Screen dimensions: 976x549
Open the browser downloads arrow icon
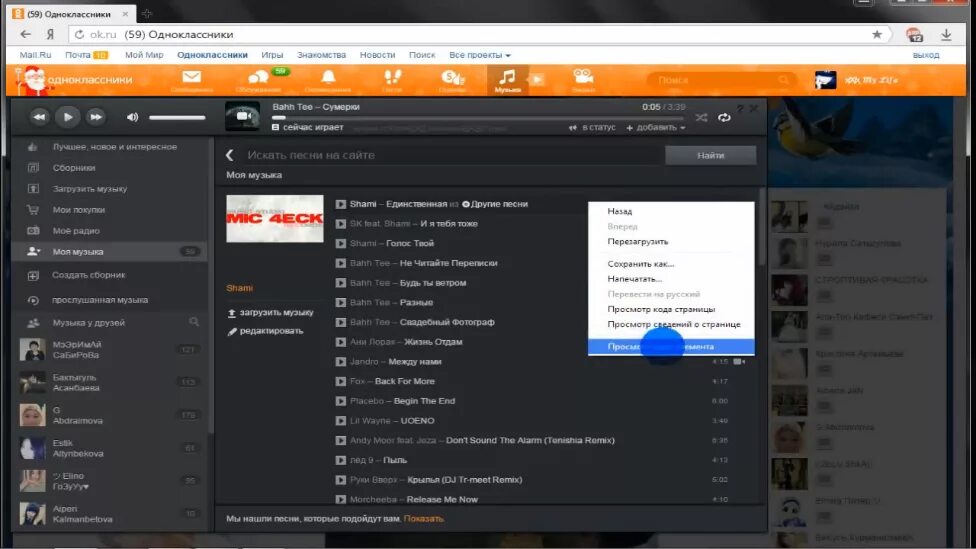click(946, 35)
